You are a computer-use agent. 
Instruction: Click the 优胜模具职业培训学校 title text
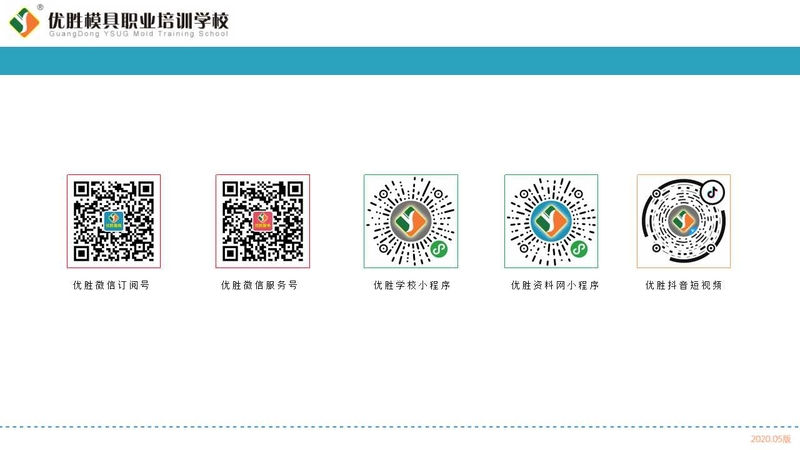(138, 20)
